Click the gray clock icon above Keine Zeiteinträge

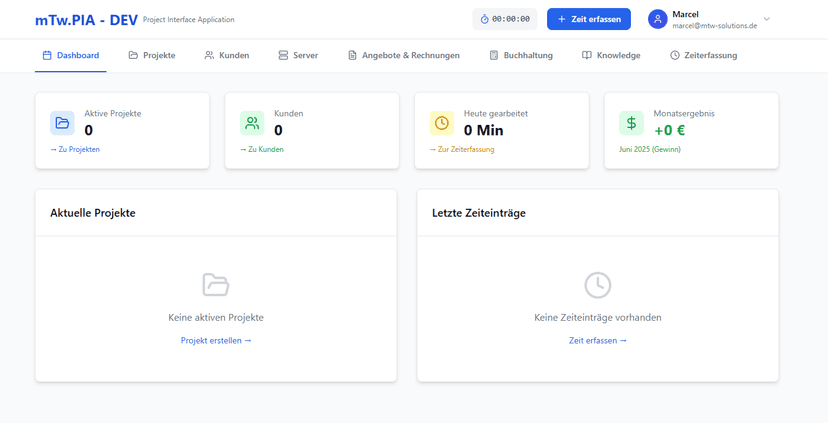tap(598, 285)
